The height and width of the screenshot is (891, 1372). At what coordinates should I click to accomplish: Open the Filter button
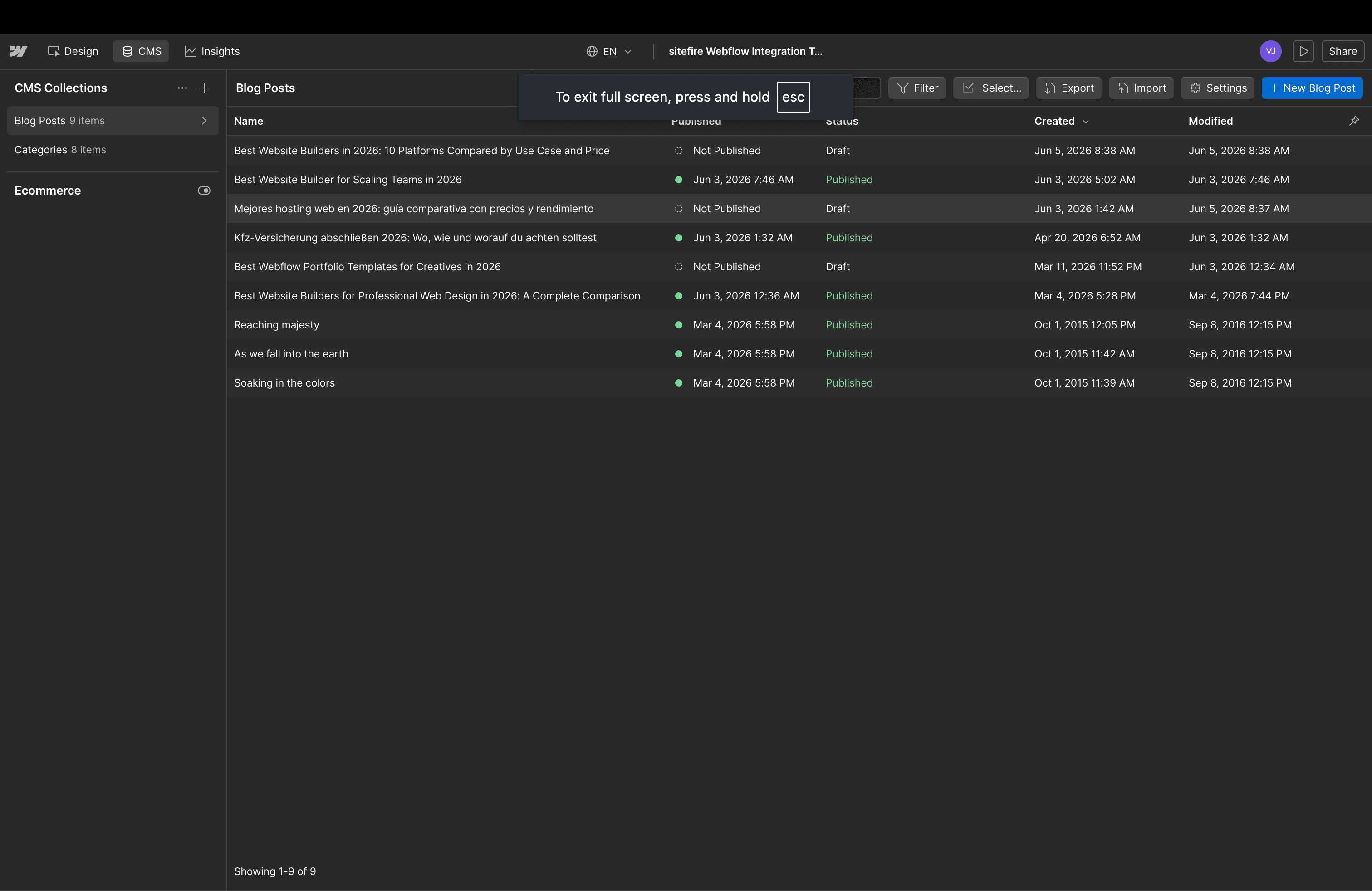pos(917,88)
